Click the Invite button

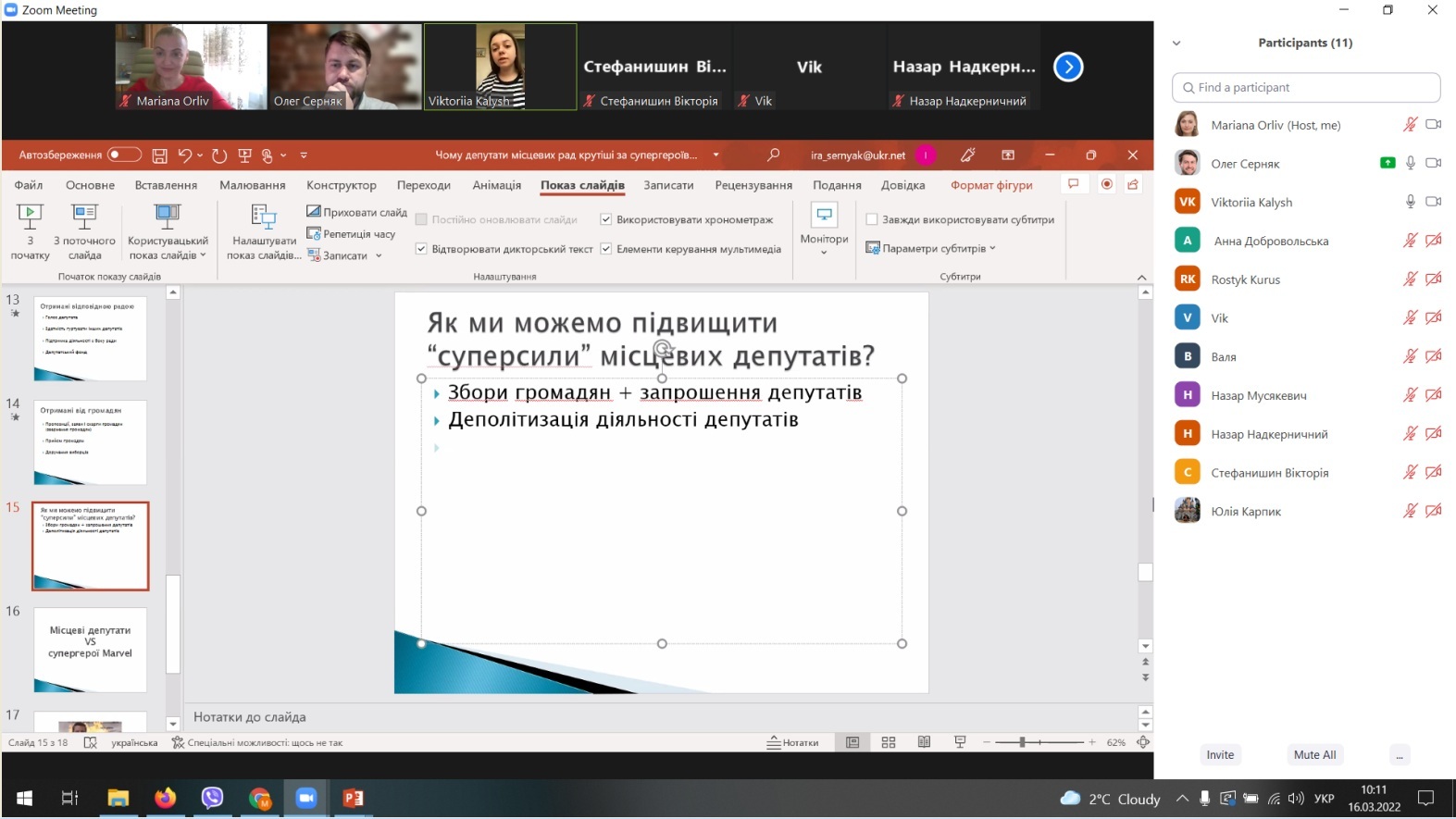1220,754
